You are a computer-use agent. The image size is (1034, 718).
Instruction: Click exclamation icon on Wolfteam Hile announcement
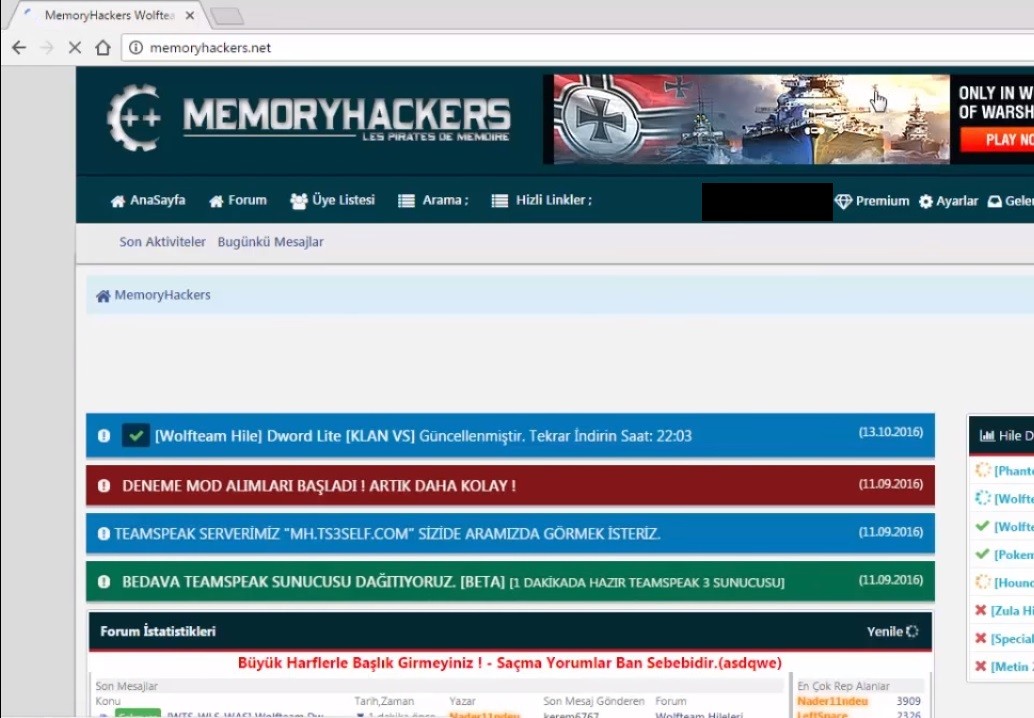104,436
